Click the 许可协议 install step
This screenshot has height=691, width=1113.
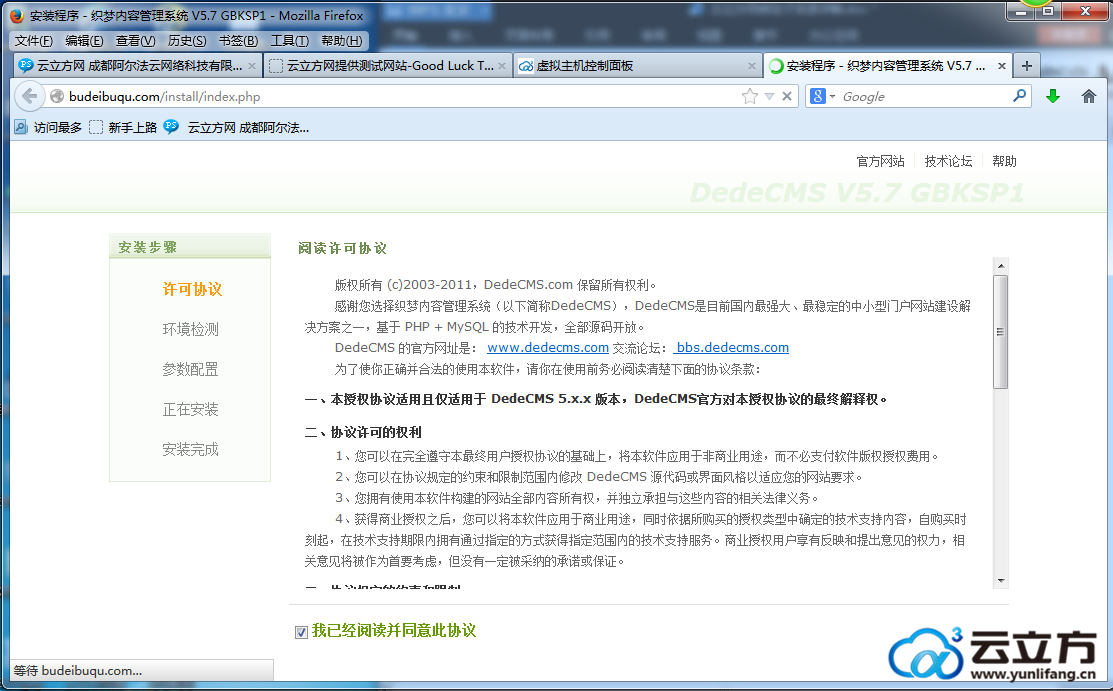coord(192,289)
